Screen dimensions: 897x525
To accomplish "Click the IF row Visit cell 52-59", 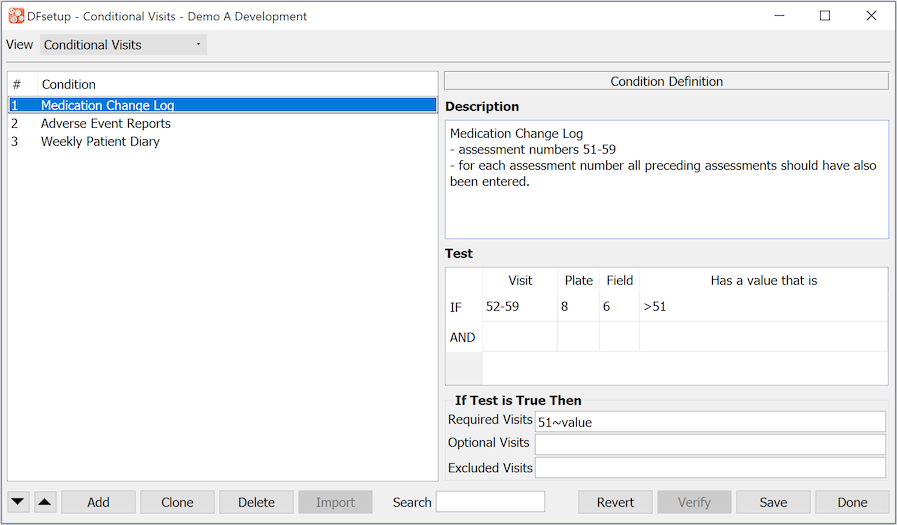I will (519, 307).
